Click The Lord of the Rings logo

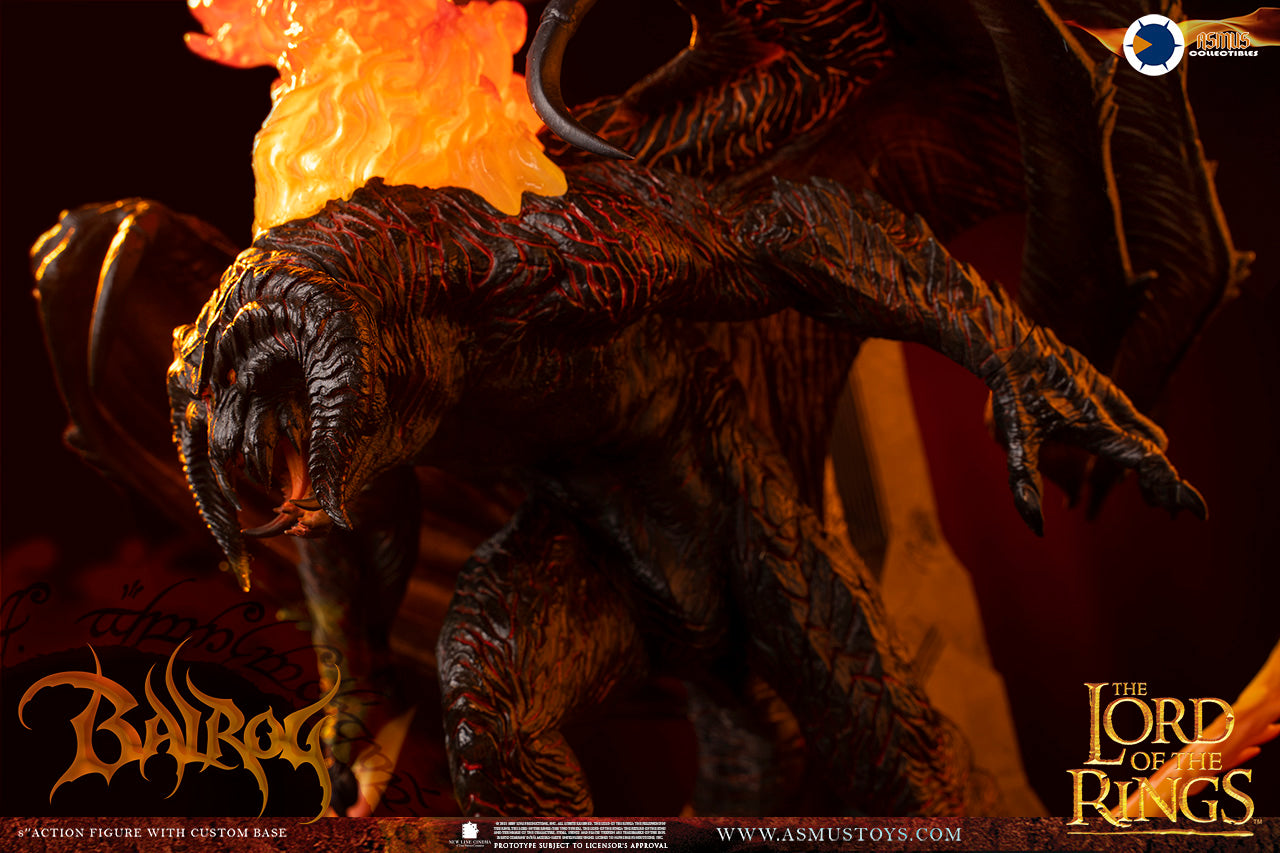coord(1159,756)
